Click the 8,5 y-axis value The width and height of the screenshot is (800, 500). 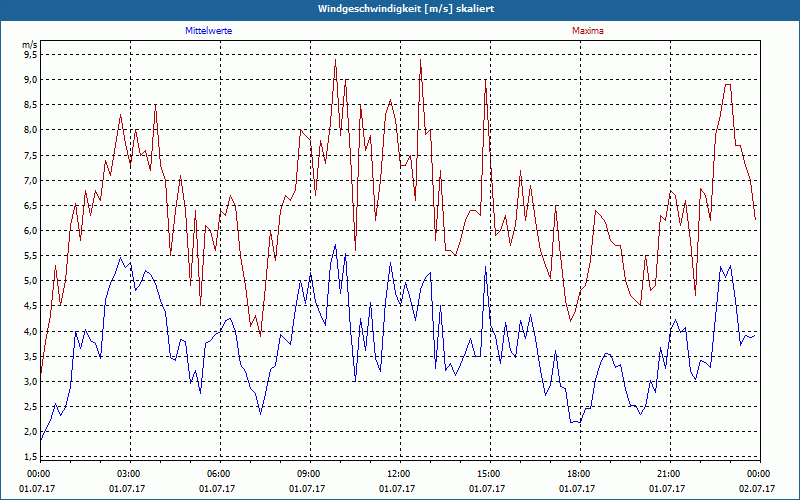click(30, 105)
